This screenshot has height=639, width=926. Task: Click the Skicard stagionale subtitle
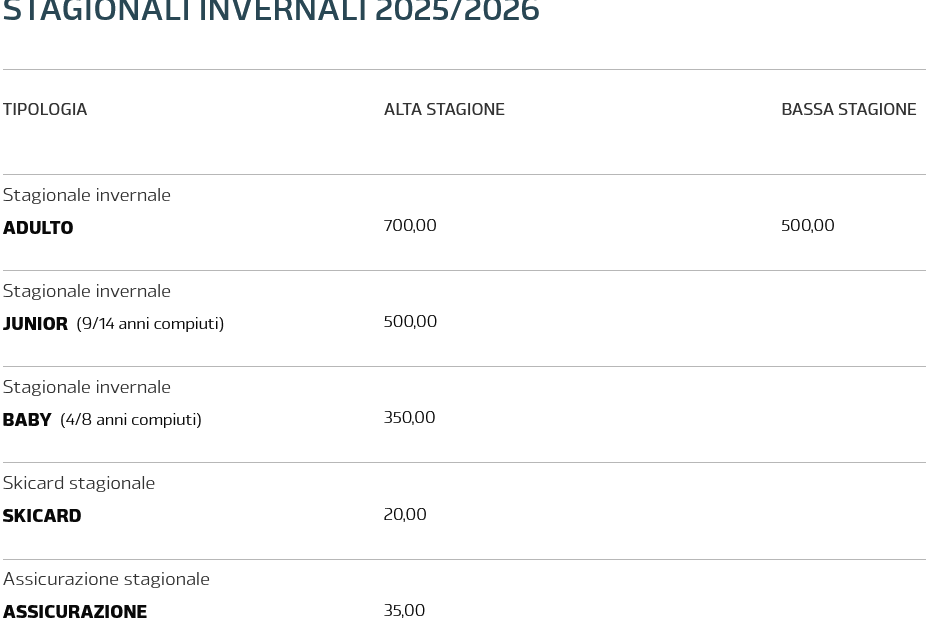click(x=79, y=483)
